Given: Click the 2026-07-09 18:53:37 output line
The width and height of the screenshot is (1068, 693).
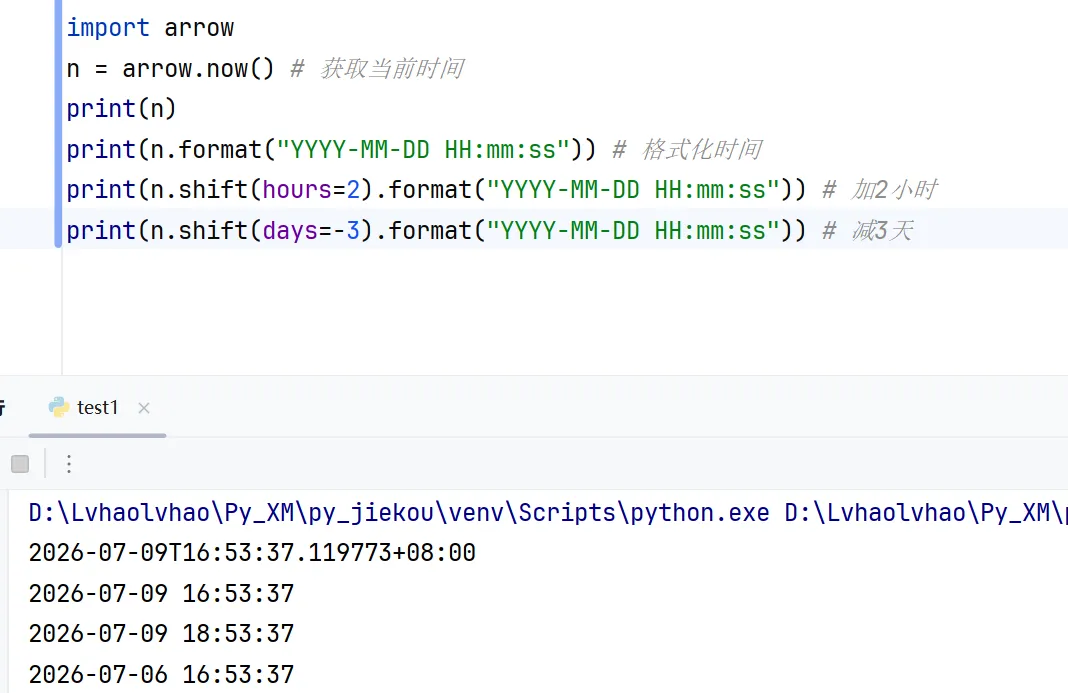Looking at the screenshot, I should click(161, 634).
